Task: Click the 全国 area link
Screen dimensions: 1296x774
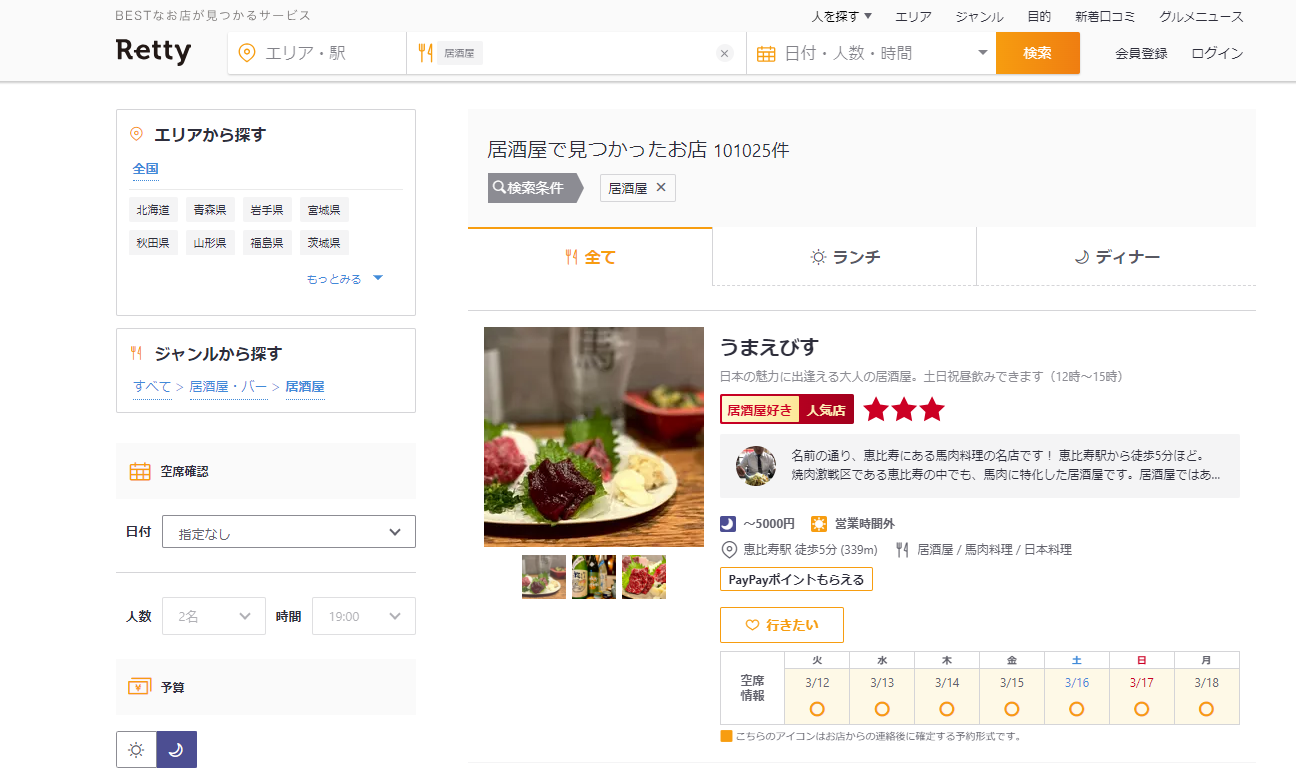Action: 146,168
